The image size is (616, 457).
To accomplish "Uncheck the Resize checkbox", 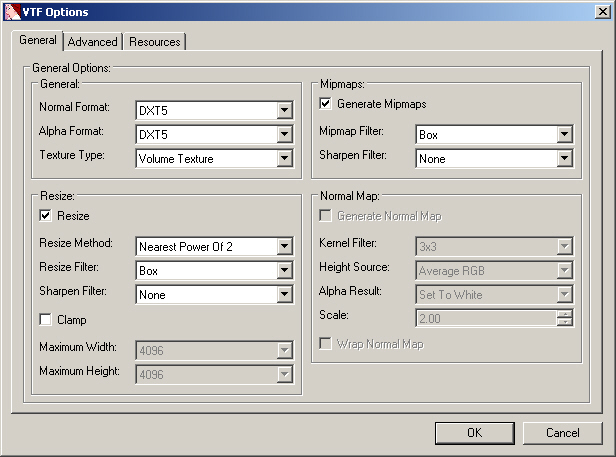I will pos(45,216).
